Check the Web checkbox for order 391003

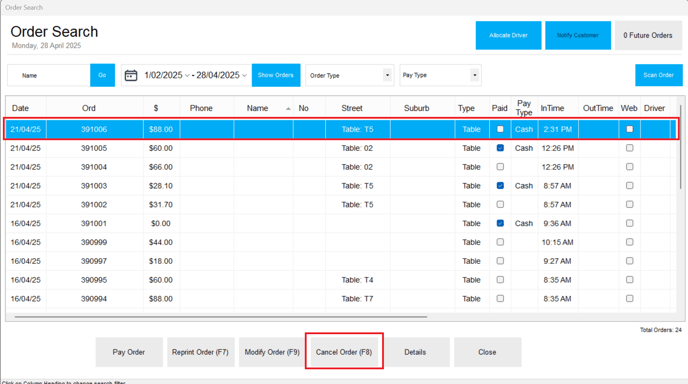pyautogui.click(x=629, y=186)
